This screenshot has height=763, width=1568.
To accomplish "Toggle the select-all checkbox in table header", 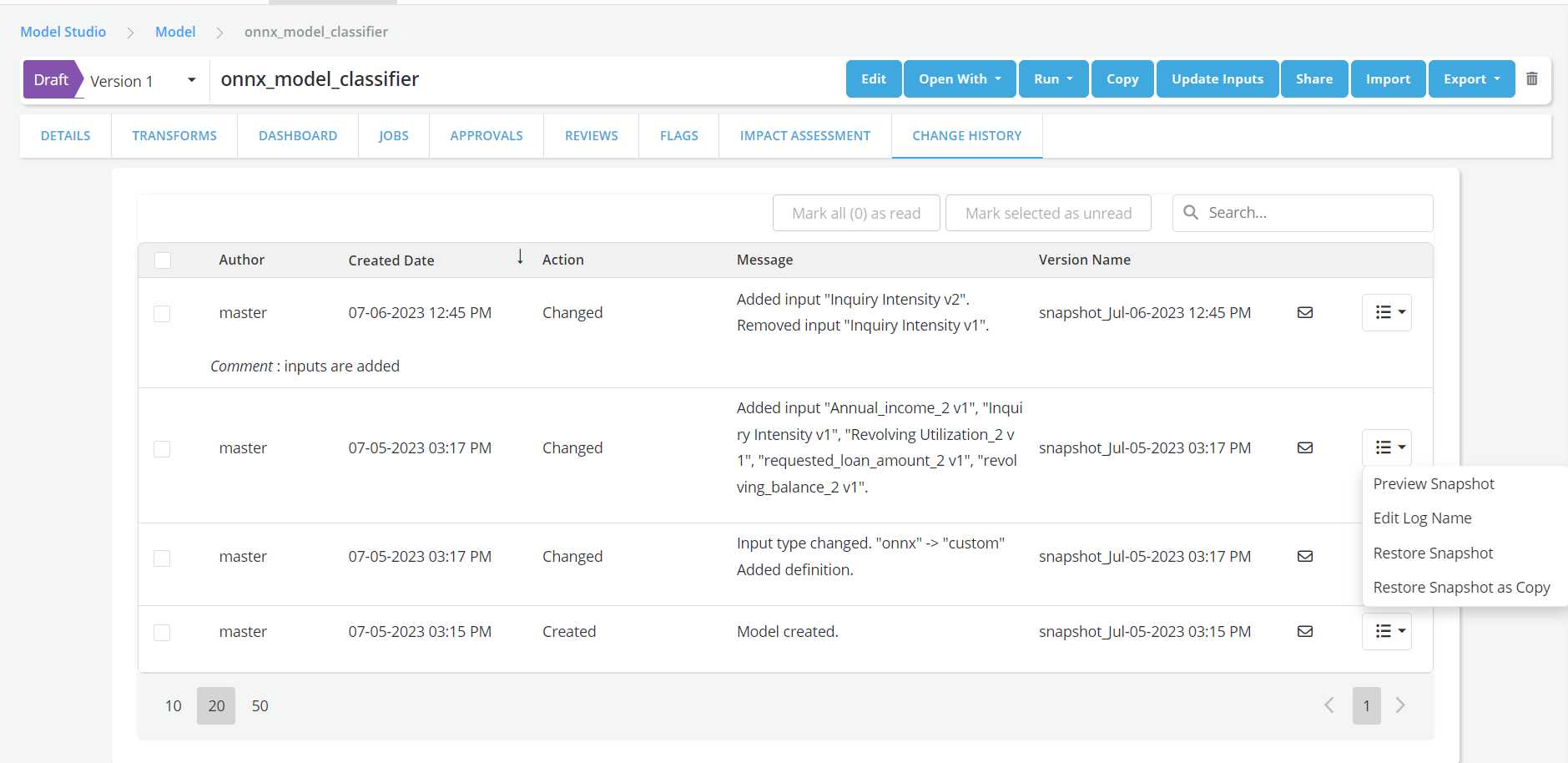I will pyautogui.click(x=163, y=260).
